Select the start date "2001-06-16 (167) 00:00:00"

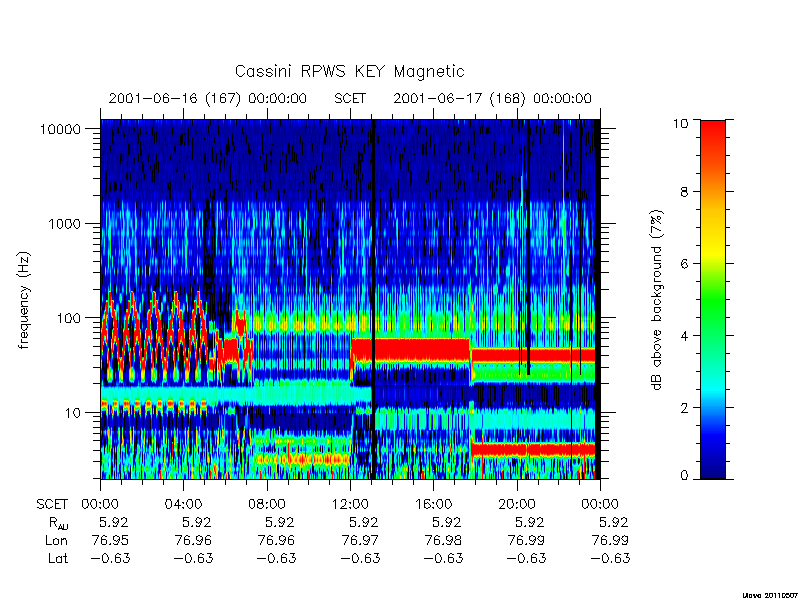point(208,98)
